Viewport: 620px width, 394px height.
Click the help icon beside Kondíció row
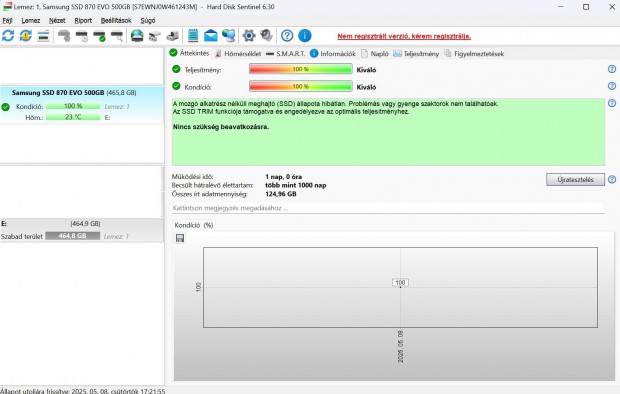tap(612, 86)
